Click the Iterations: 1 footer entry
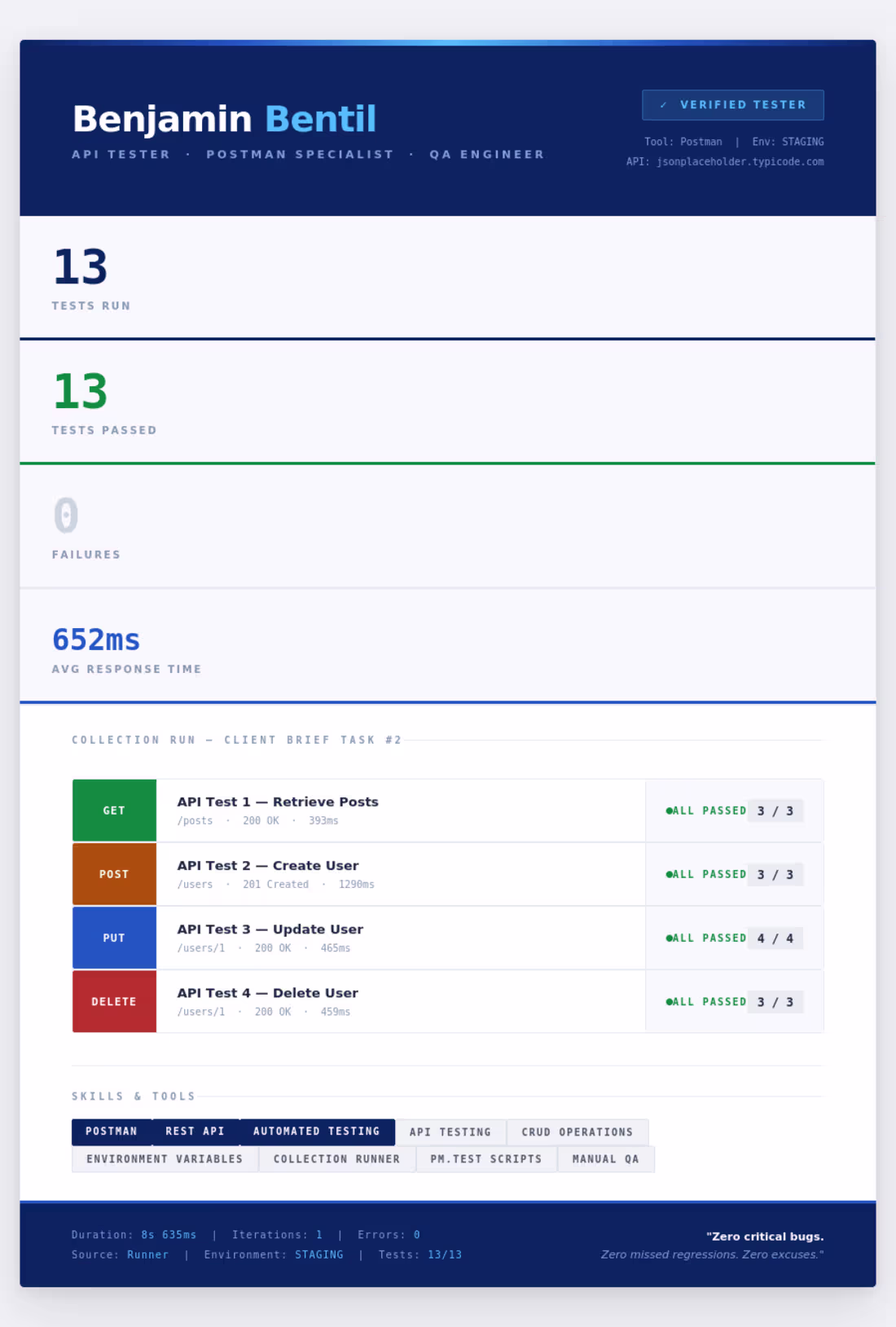Viewport: 896px width, 1327px height. (277, 1235)
